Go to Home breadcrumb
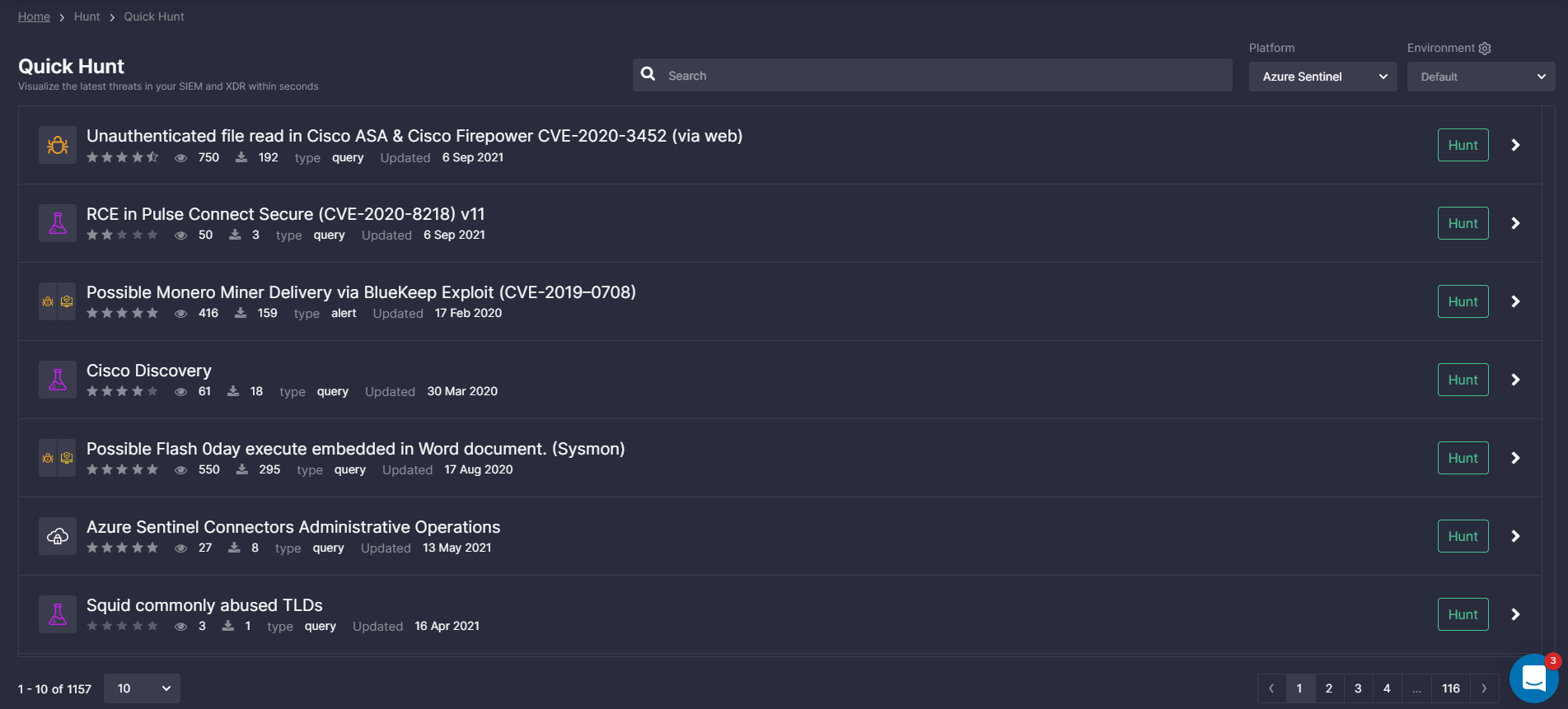Viewport: 1568px width, 709px height. (x=34, y=16)
